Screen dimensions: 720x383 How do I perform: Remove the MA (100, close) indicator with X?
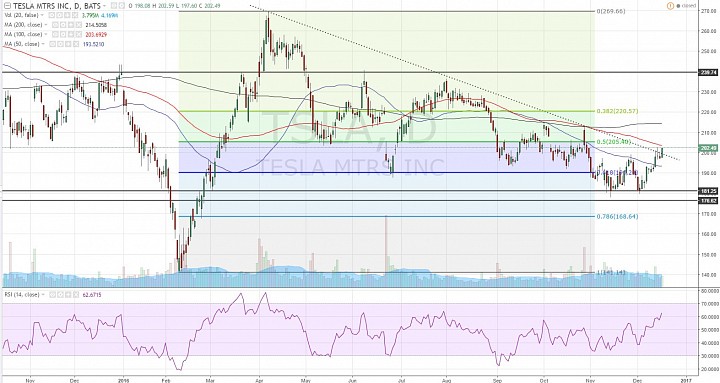79,34
